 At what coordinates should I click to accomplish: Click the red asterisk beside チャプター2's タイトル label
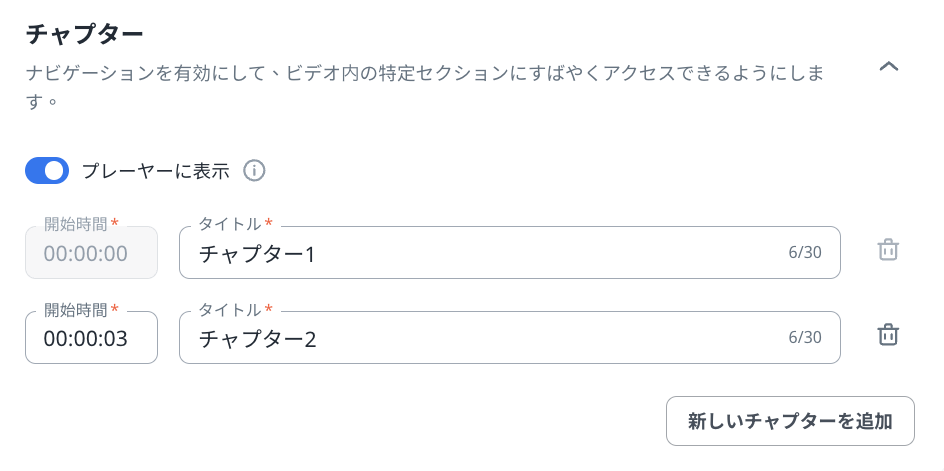click(x=269, y=309)
